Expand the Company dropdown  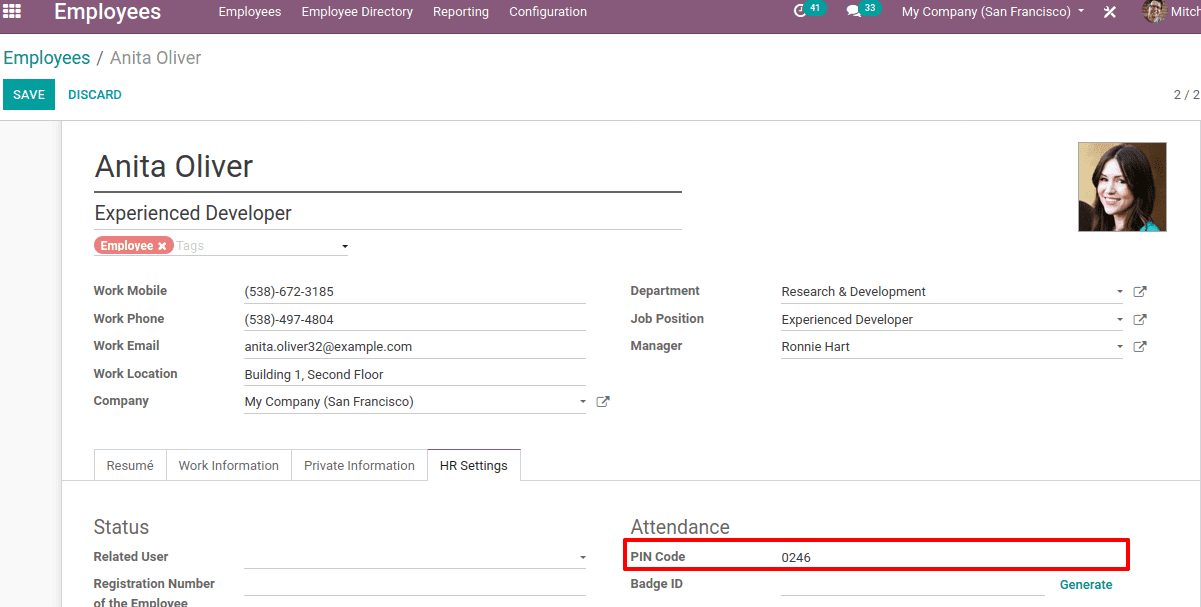(x=583, y=402)
